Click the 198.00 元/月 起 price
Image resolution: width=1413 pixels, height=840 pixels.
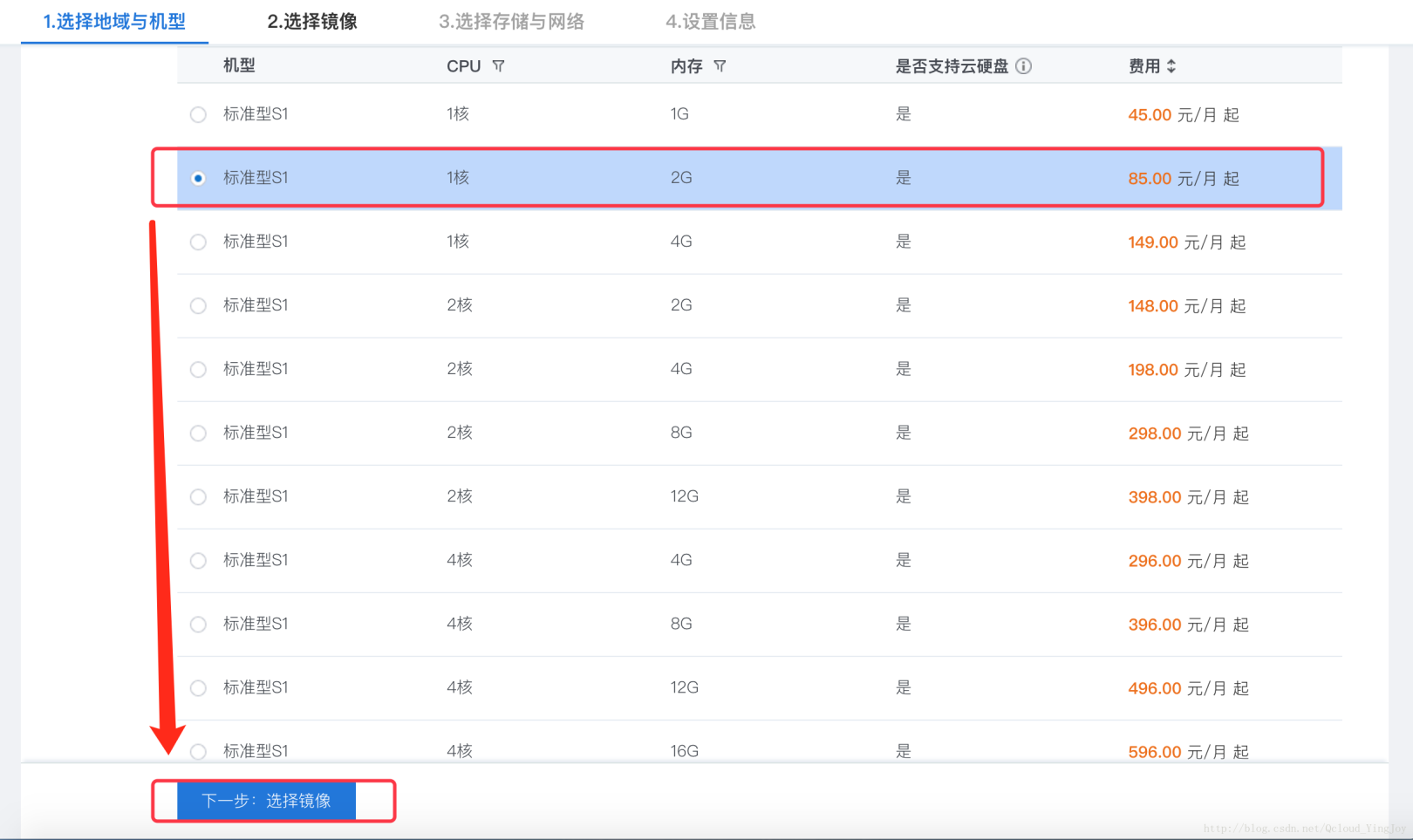(x=1187, y=370)
